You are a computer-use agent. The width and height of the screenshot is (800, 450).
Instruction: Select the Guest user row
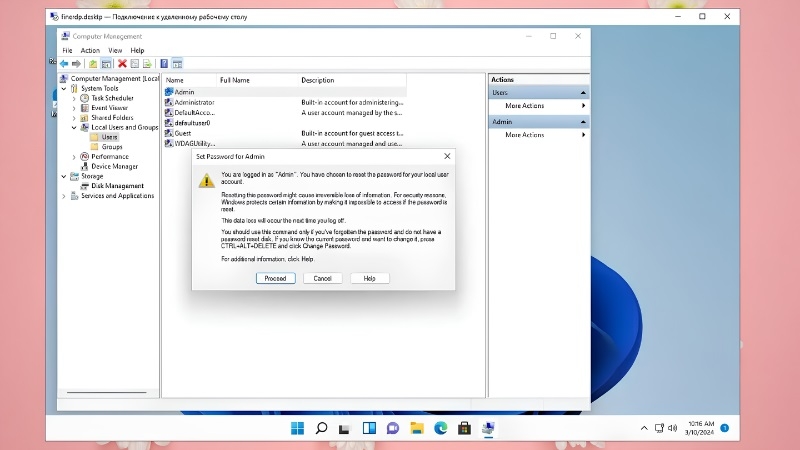pos(285,133)
